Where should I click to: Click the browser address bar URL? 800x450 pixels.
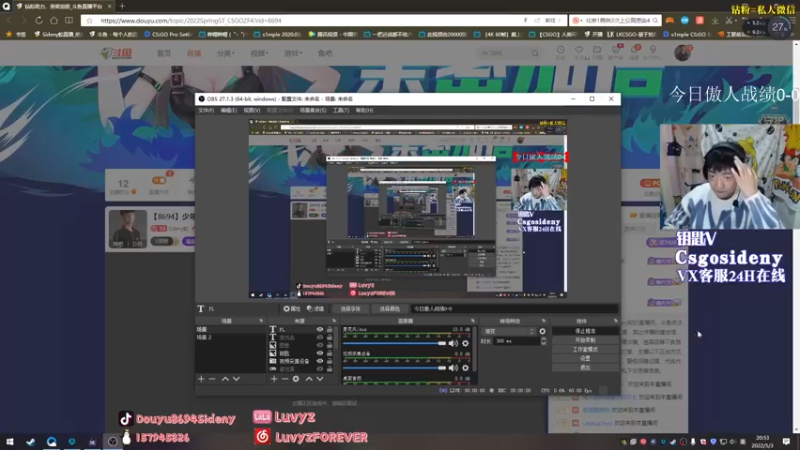coord(191,20)
